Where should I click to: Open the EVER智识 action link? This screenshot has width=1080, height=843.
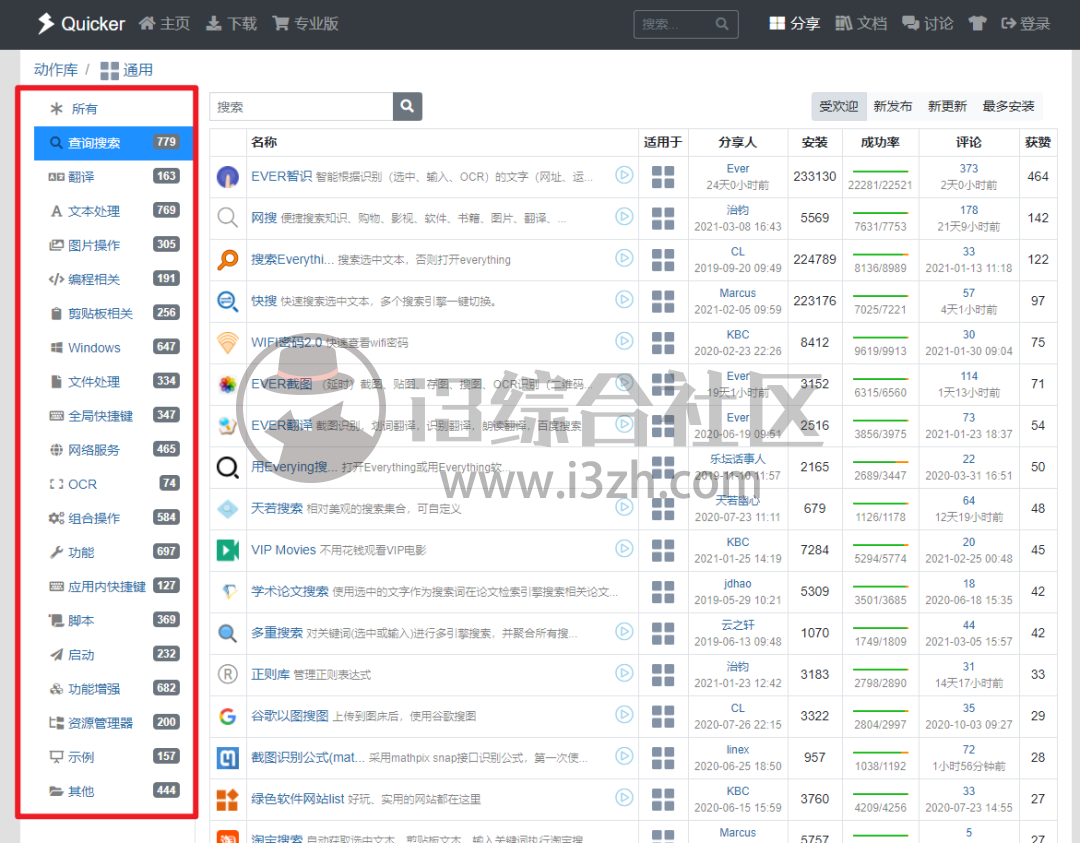(x=282, y=176)
